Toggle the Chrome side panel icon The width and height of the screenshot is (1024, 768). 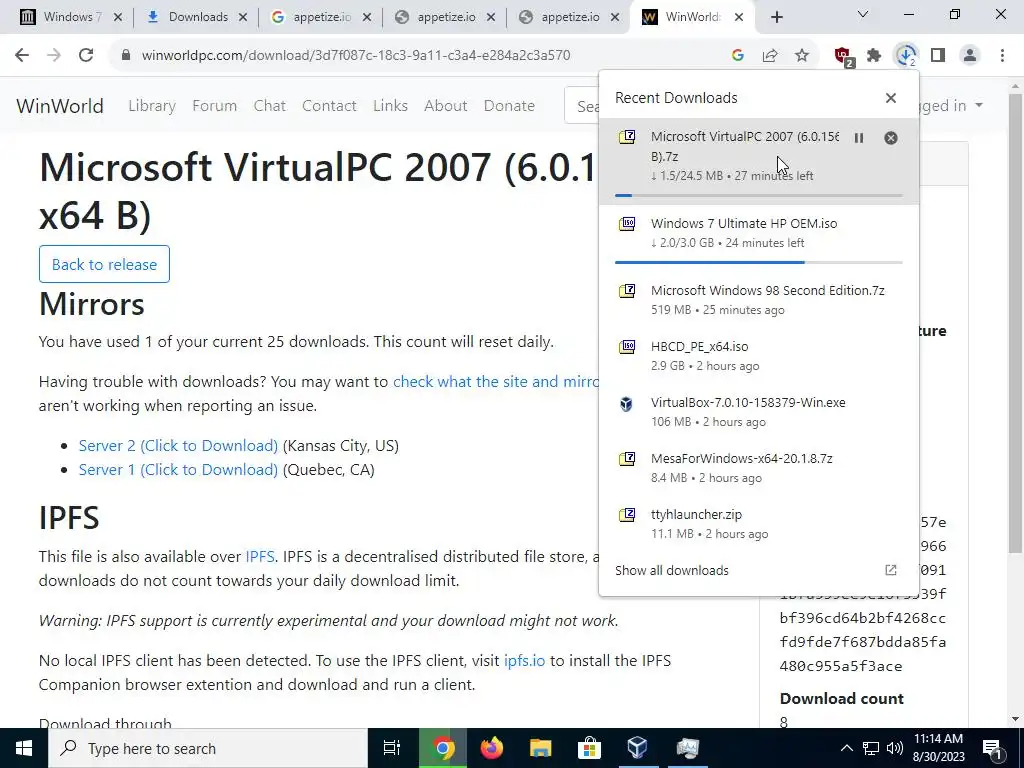[x=938, y=56]
